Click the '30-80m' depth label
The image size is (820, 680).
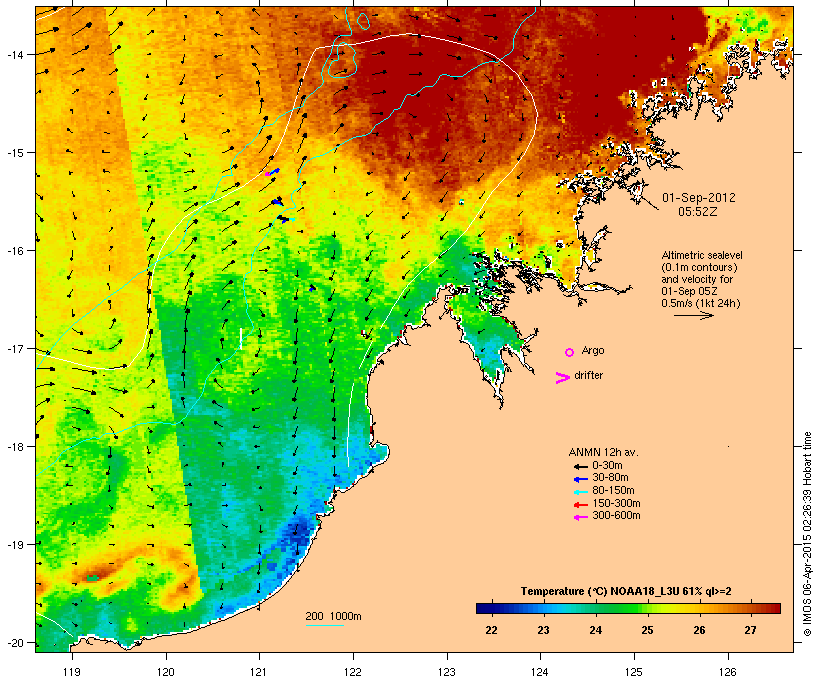tap(610, 478)
